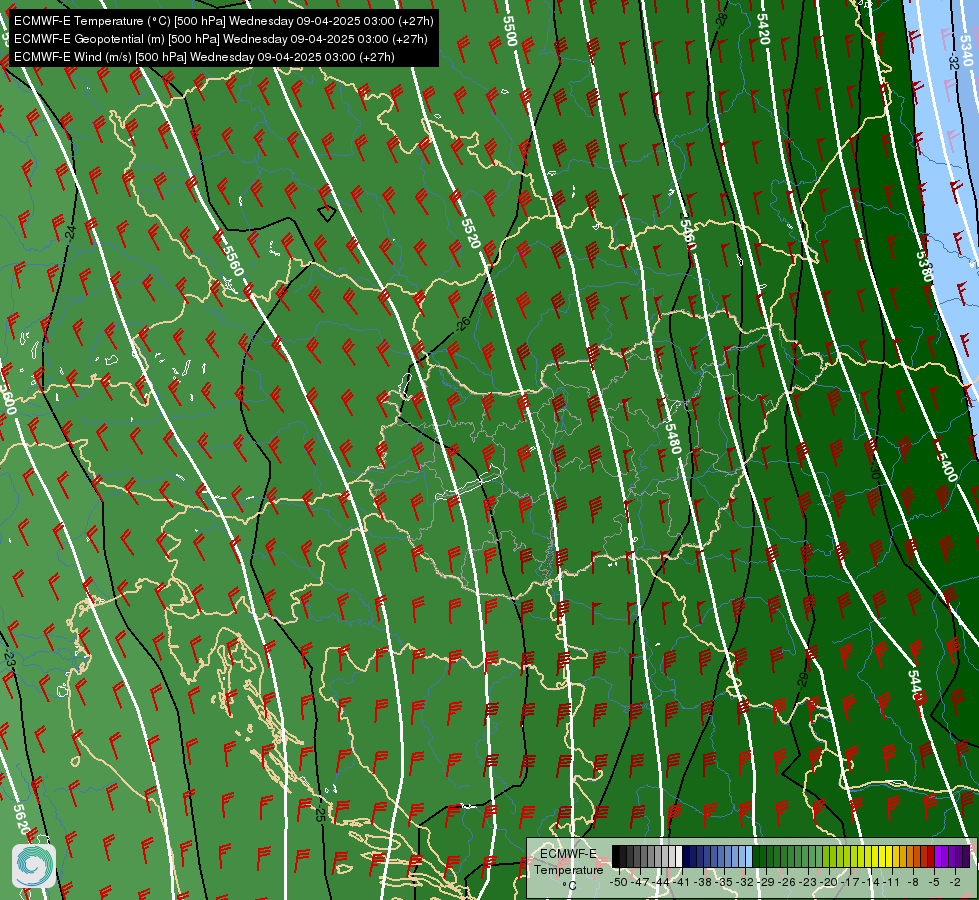Viewport: 979px width, 900px height.
Task: Click the -17 legend scale value
Action: point(851,882)
